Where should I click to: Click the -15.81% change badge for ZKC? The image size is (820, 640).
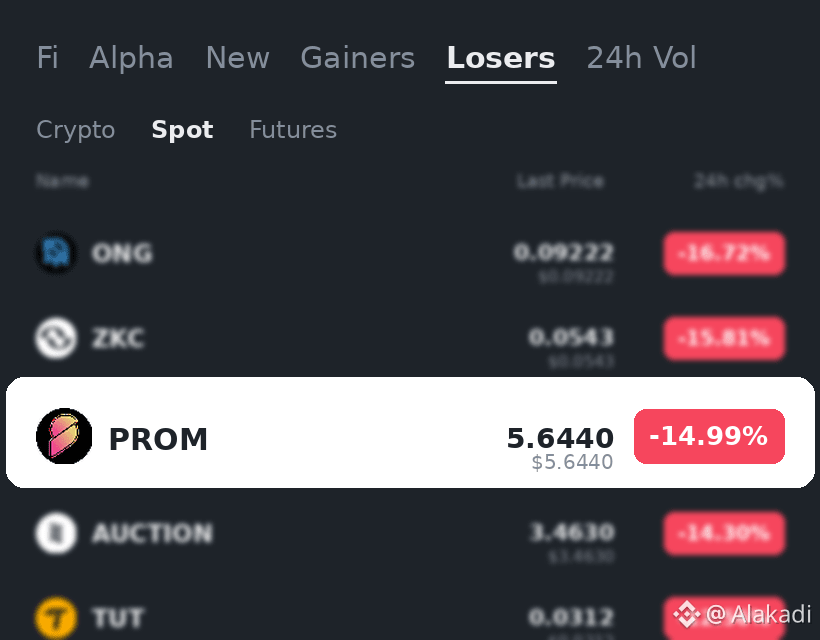(x=724, y=338)
